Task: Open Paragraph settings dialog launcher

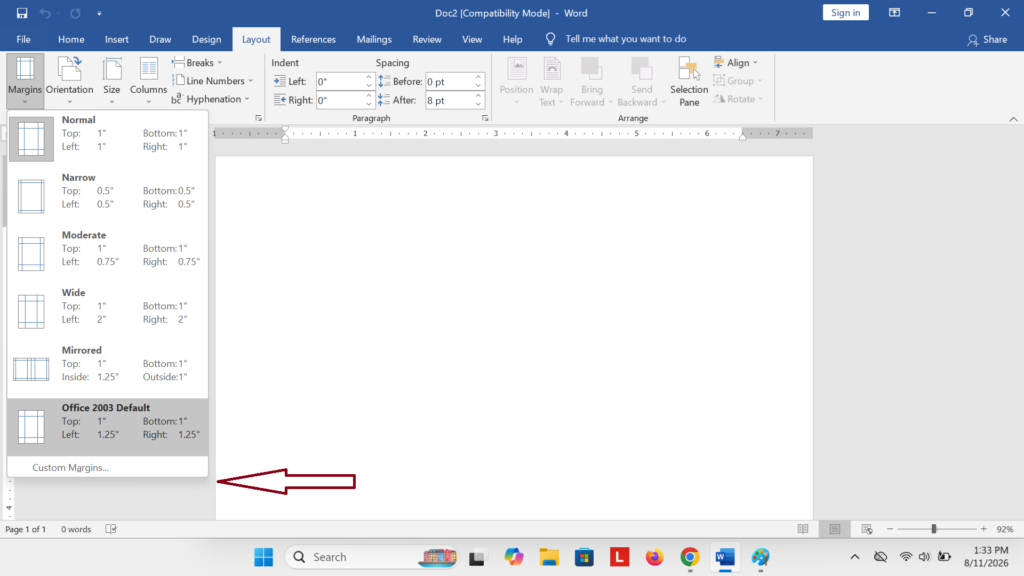Action: (485, 118)
